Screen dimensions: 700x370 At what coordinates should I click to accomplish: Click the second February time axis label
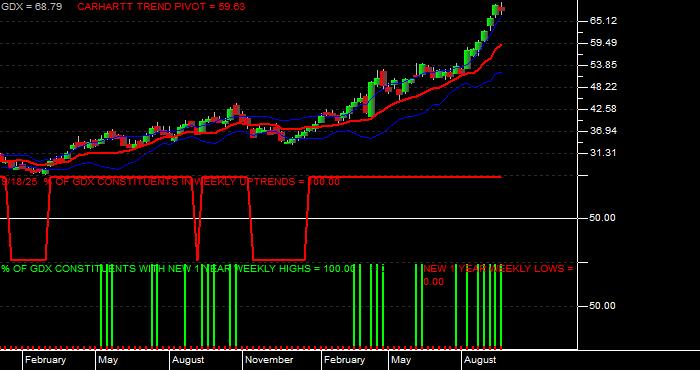tap(345, 360)
